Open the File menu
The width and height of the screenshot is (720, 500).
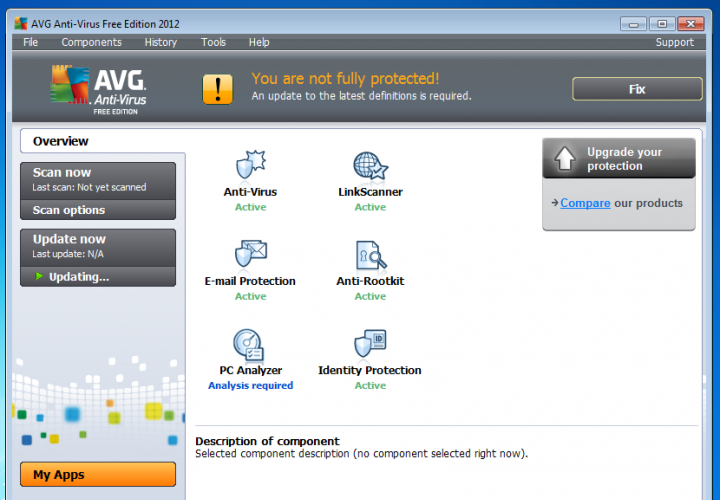point(30,42)
